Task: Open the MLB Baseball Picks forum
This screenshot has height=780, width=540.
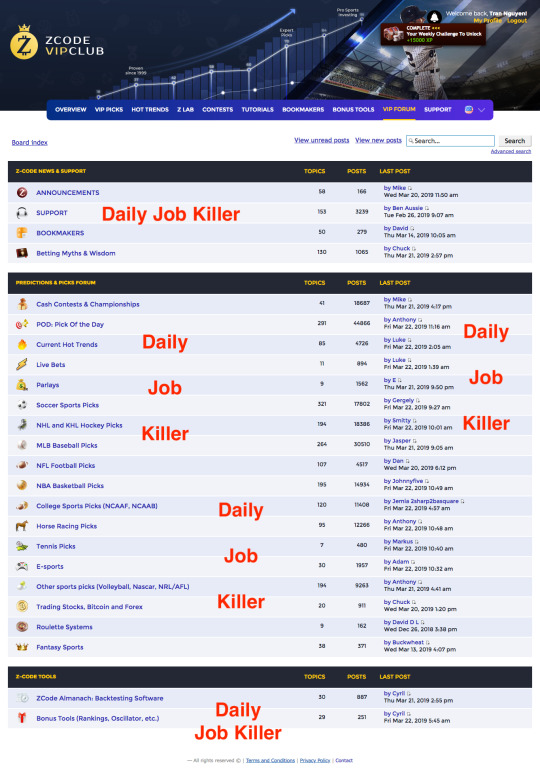Action: (x=67, y=445)
